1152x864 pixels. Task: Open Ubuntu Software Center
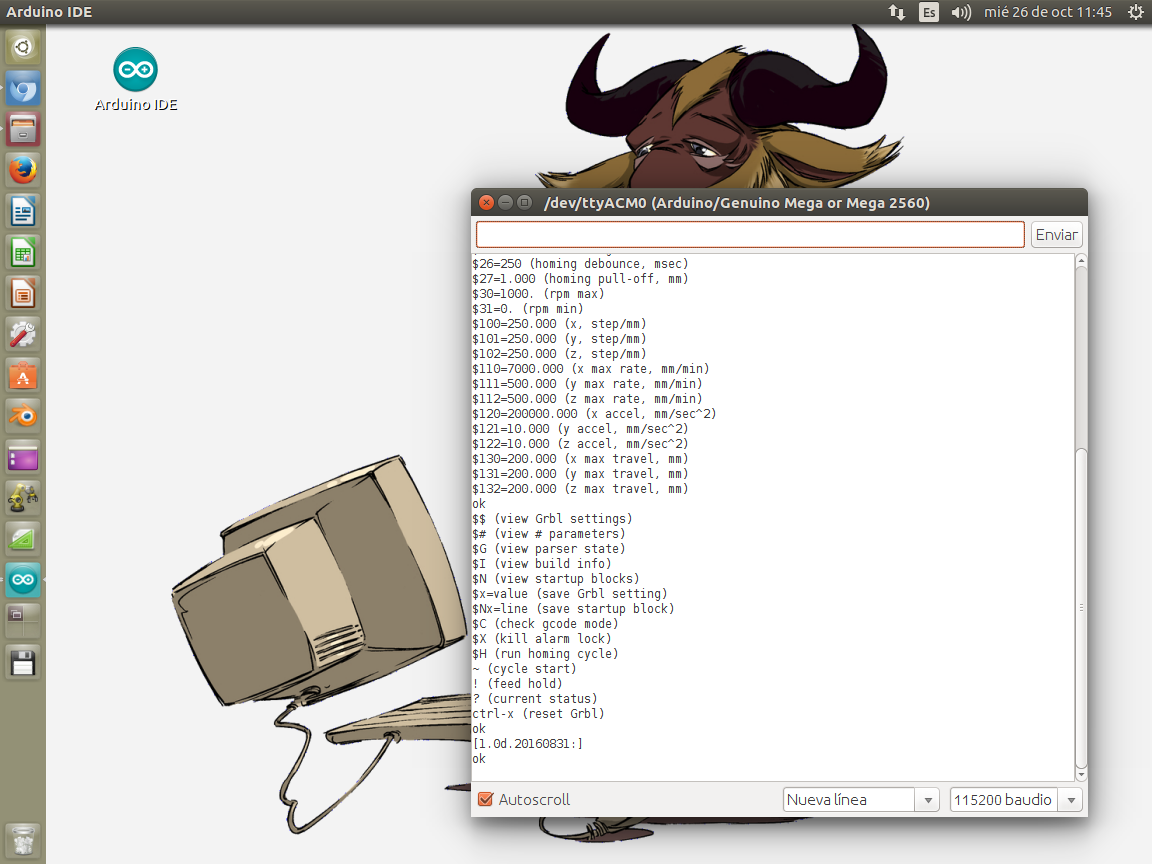(x=23, y=375)
